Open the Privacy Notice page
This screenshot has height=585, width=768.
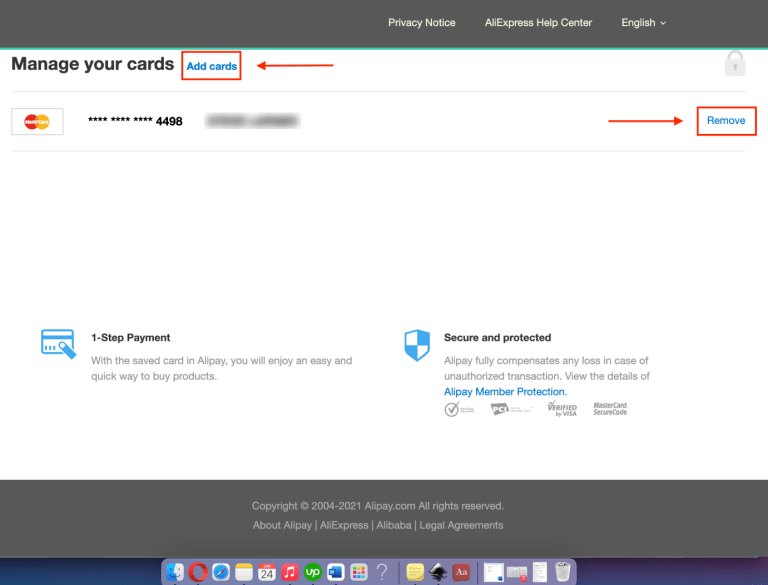[x=422, y=23]
